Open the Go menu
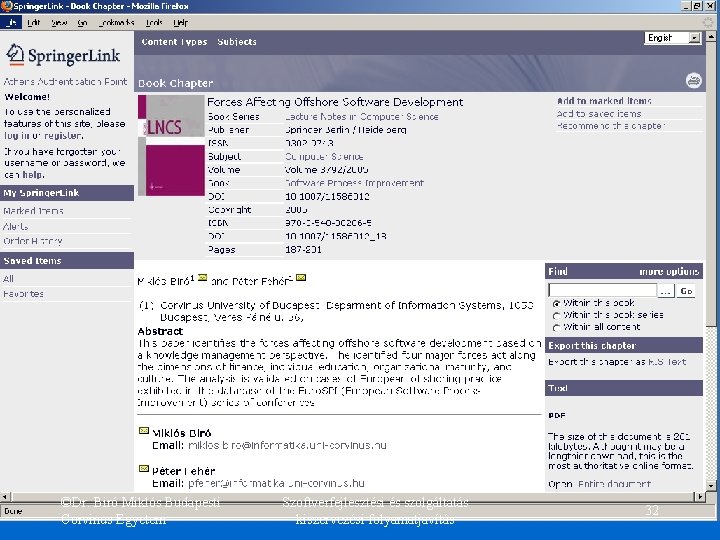The image size is (720, 540). tap(82, 22)
